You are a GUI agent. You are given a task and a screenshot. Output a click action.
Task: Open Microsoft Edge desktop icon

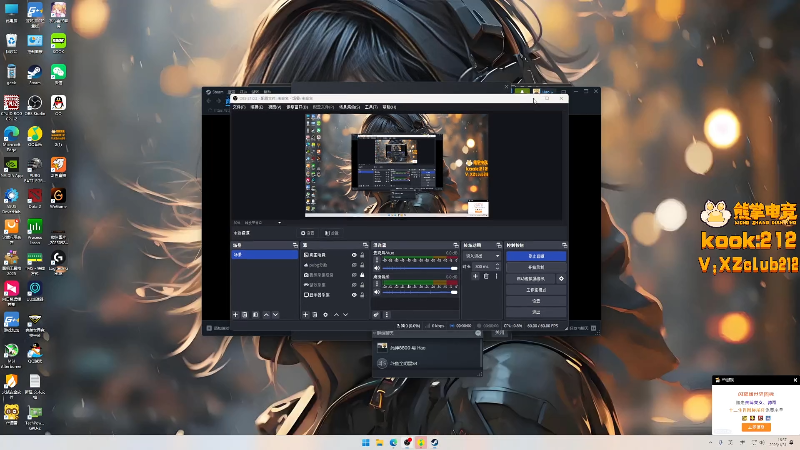coord(11,135)
